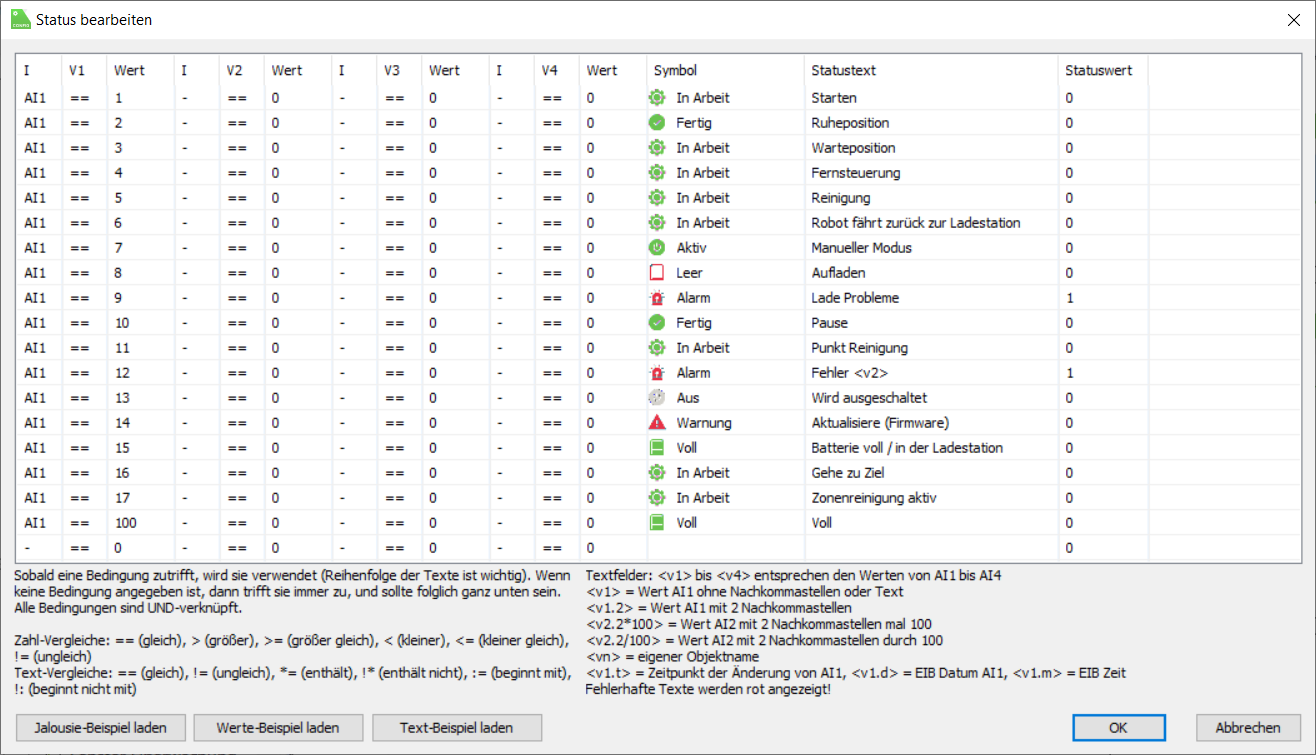The image size is (1316, 755).
Task: Click the Alarm icon for Fehler <v2>
Action: [x=657, y=373]
